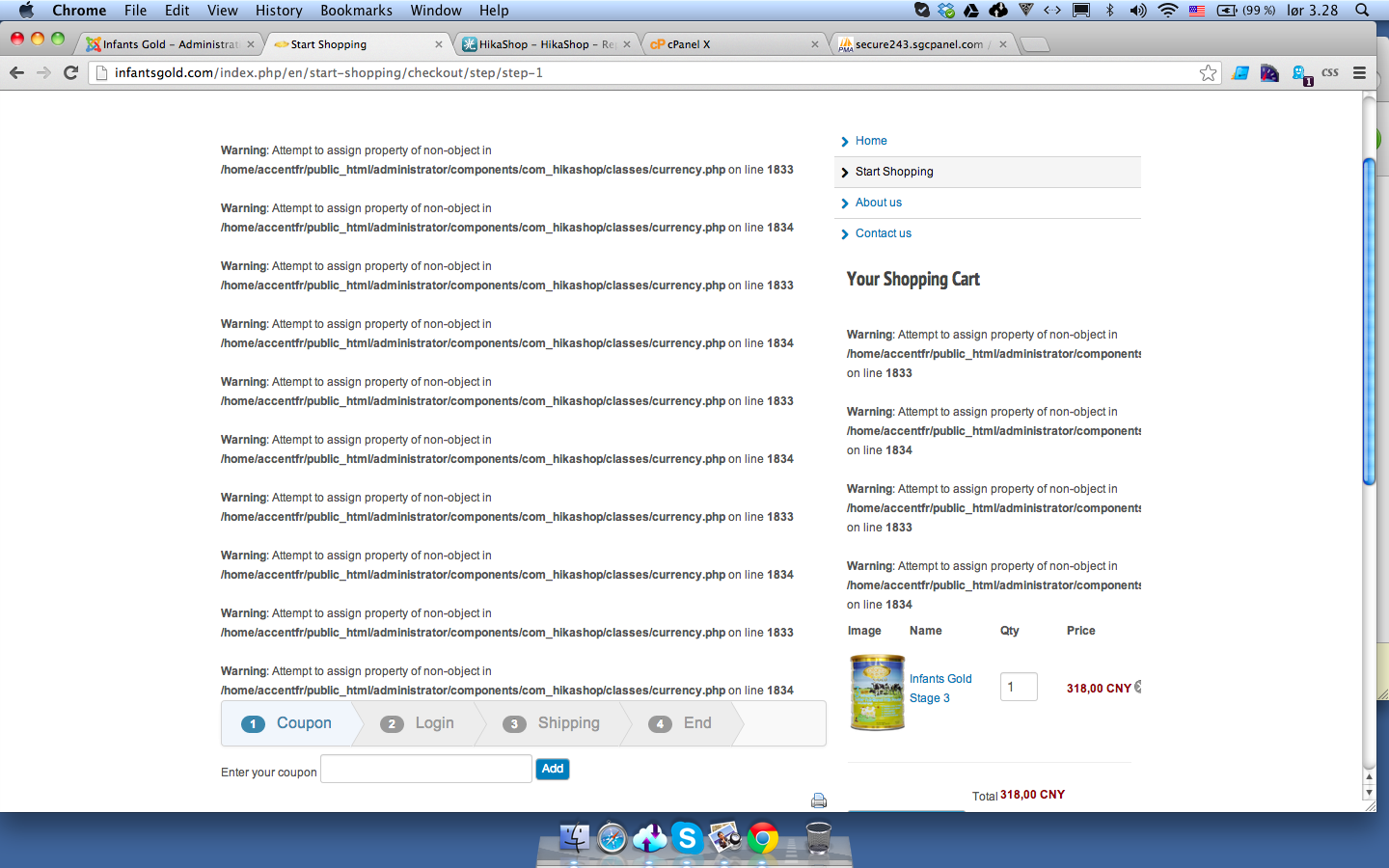
Task: Switch to the secure243.sgcpanel.com tab
Action: [921, 44]
